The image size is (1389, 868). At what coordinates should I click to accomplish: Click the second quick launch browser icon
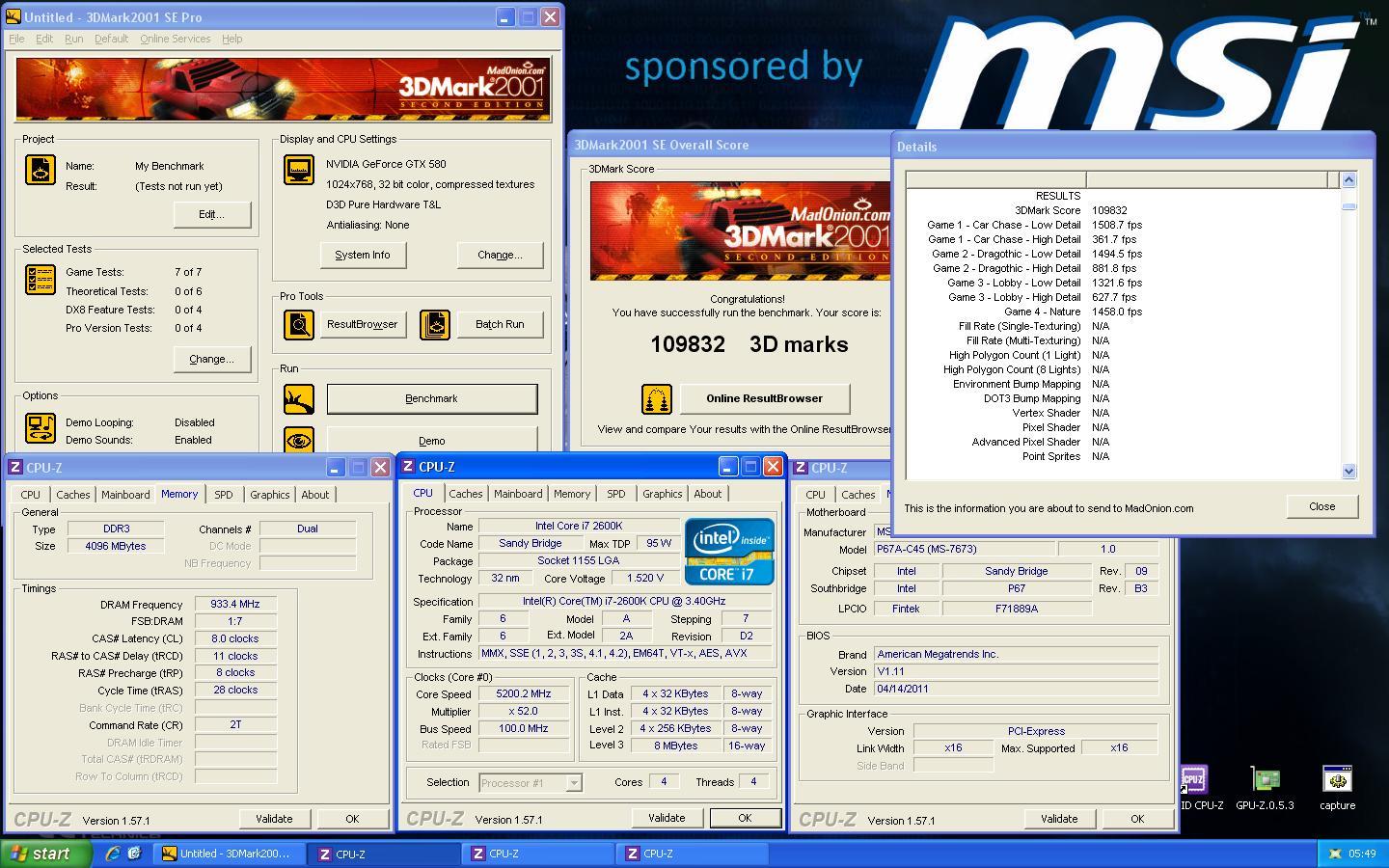pos(134,854)
